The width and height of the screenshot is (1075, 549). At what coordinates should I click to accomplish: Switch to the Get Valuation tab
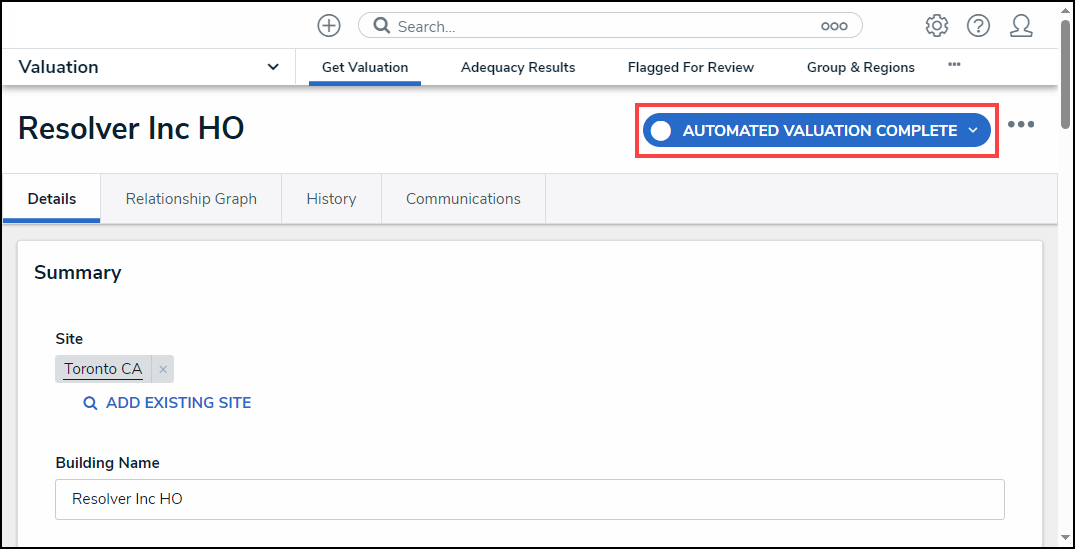365,67
